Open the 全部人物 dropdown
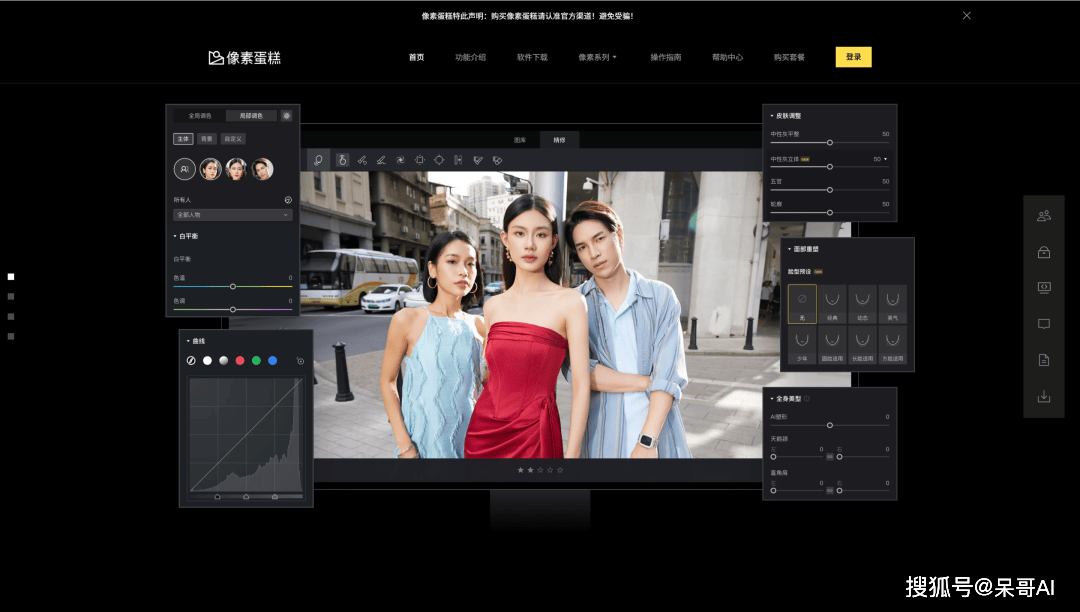Image resolution: width=1080 pixels, height=612 pixels. pos(233,215)
